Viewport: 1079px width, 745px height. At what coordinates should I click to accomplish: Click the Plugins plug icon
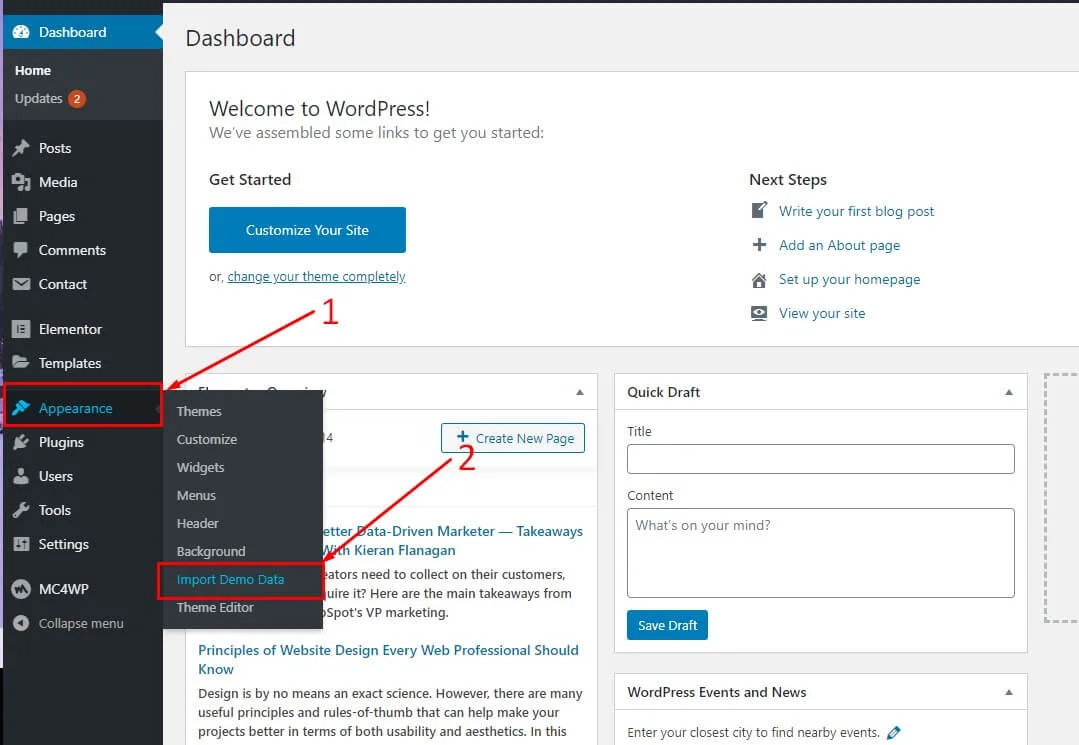[21, 442]
